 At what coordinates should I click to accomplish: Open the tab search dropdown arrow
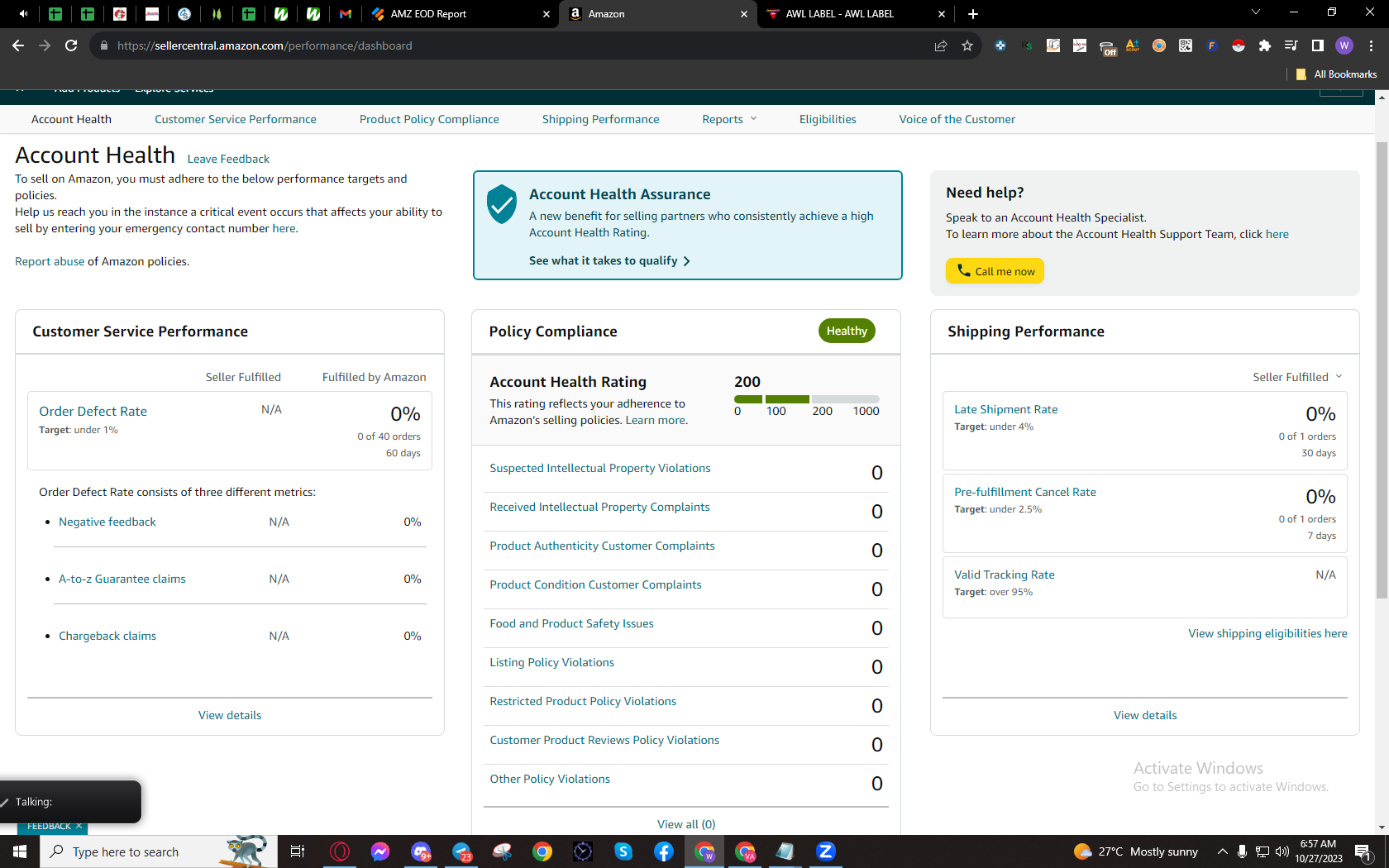[1255, 12]
